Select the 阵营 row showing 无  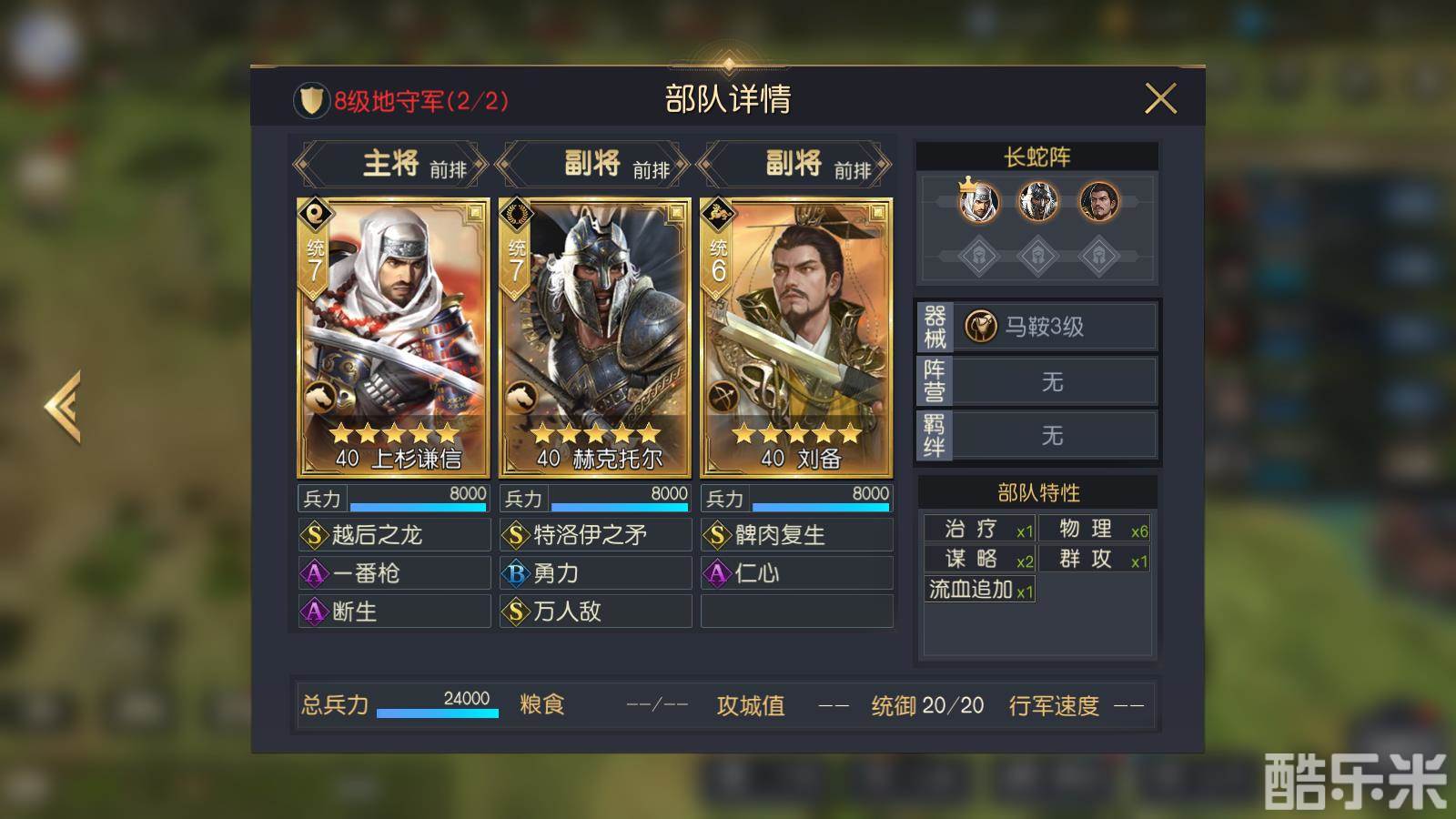(1036, 381)
